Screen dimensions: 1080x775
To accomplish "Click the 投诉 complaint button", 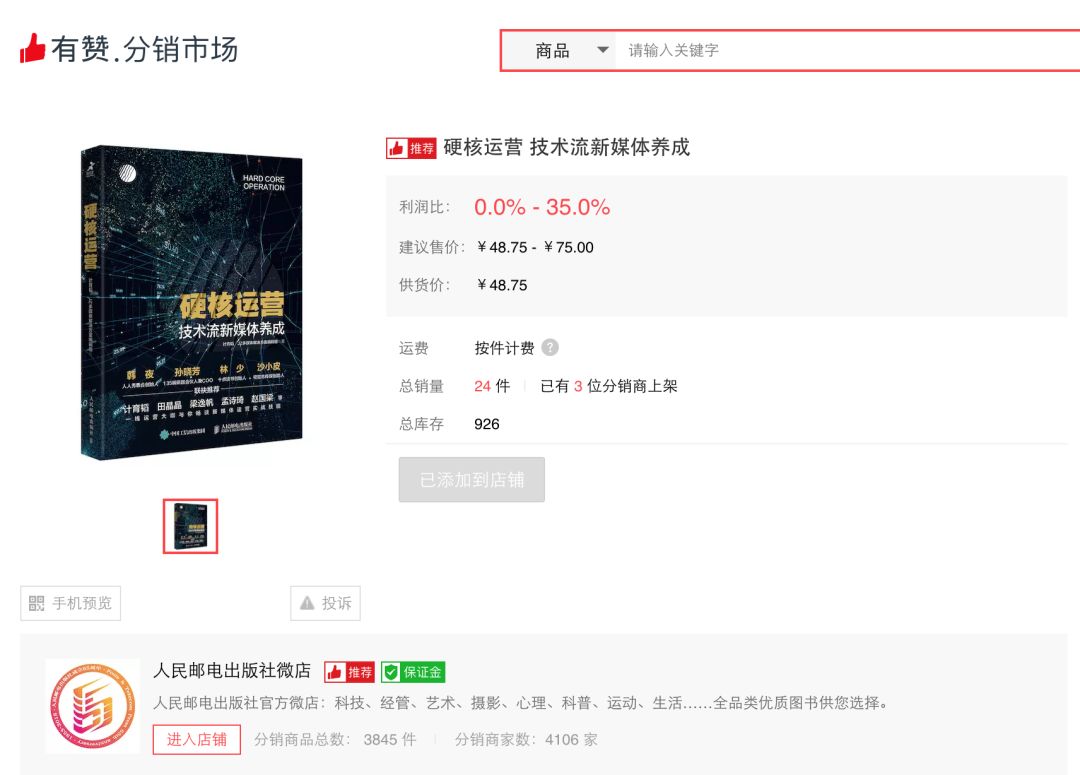I will tap(327, 603).
